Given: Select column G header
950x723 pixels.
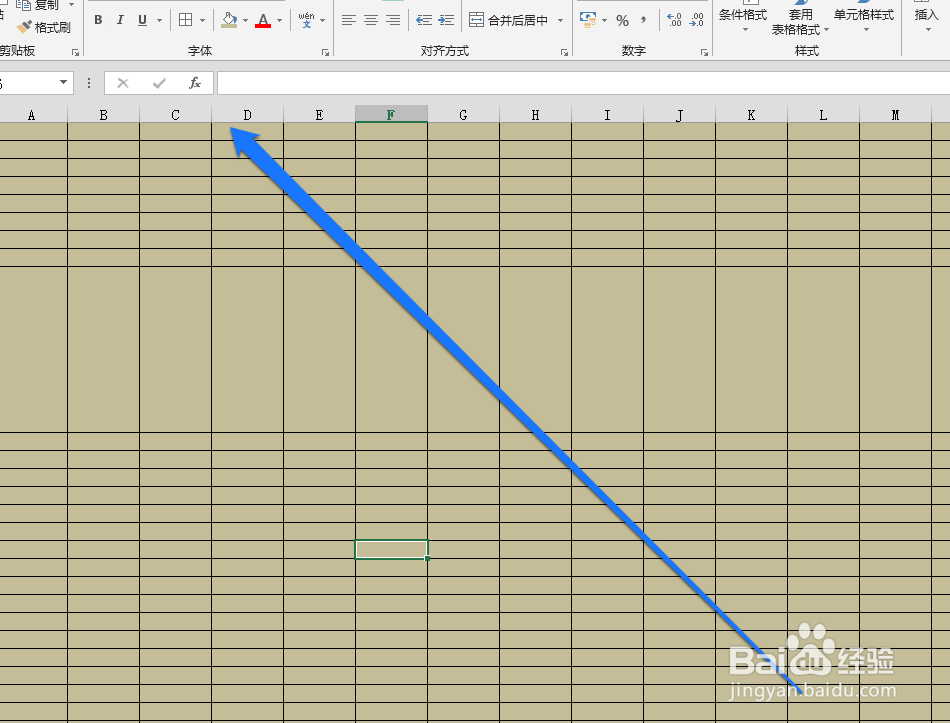Looking at the screenshot, I should (463, 115).
